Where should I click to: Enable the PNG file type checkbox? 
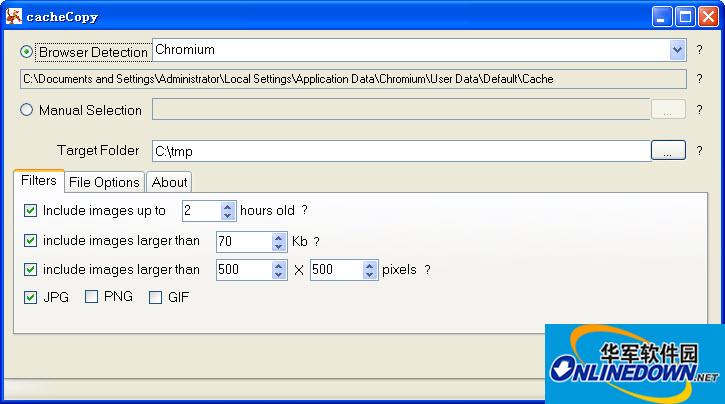[x=92, y=297]
